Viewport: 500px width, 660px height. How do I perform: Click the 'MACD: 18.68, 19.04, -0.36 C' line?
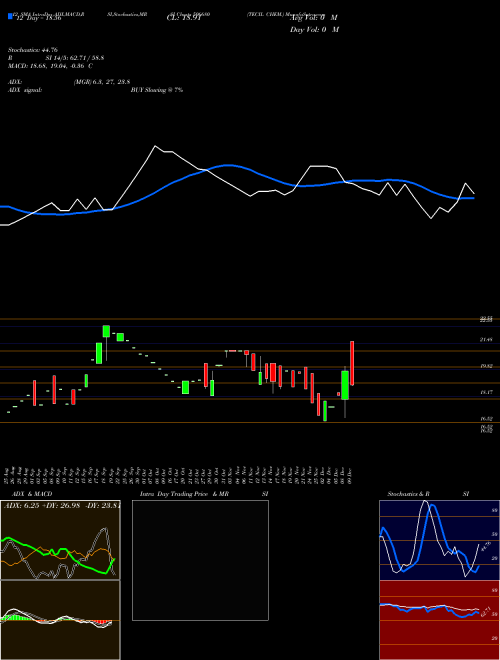[x=50, y=66]
